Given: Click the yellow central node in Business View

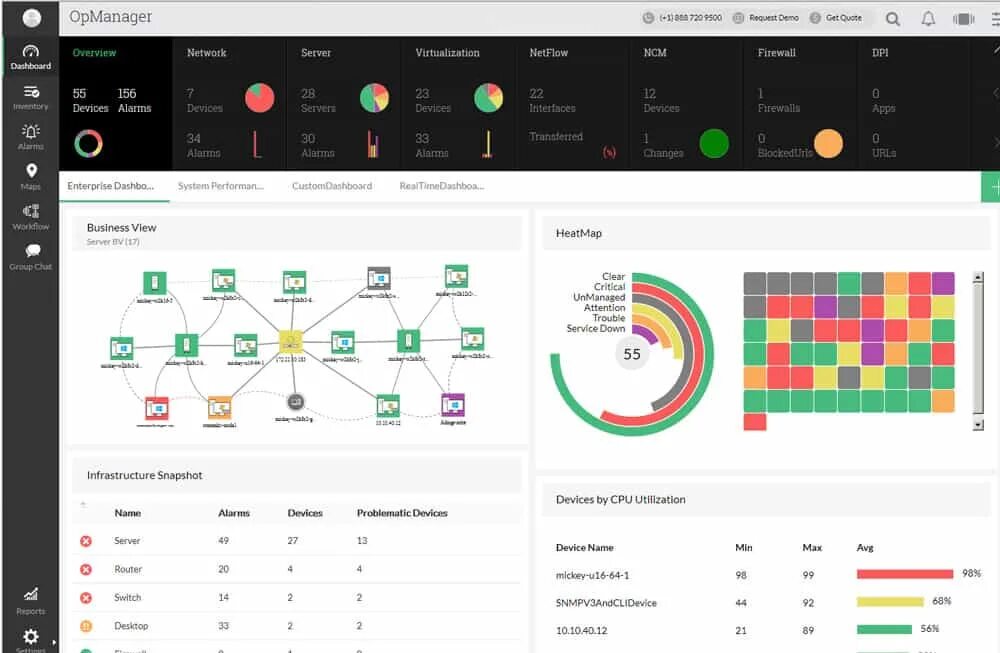Looking at the screenshot, I should tap(291, 342).
